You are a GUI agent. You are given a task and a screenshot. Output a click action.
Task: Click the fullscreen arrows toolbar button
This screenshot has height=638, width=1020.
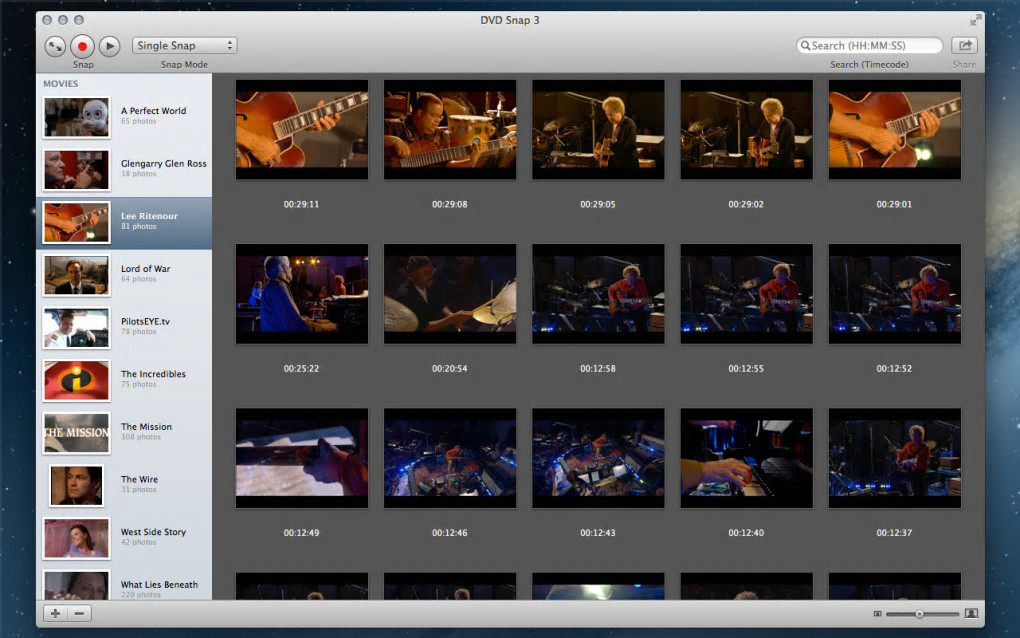55,46
